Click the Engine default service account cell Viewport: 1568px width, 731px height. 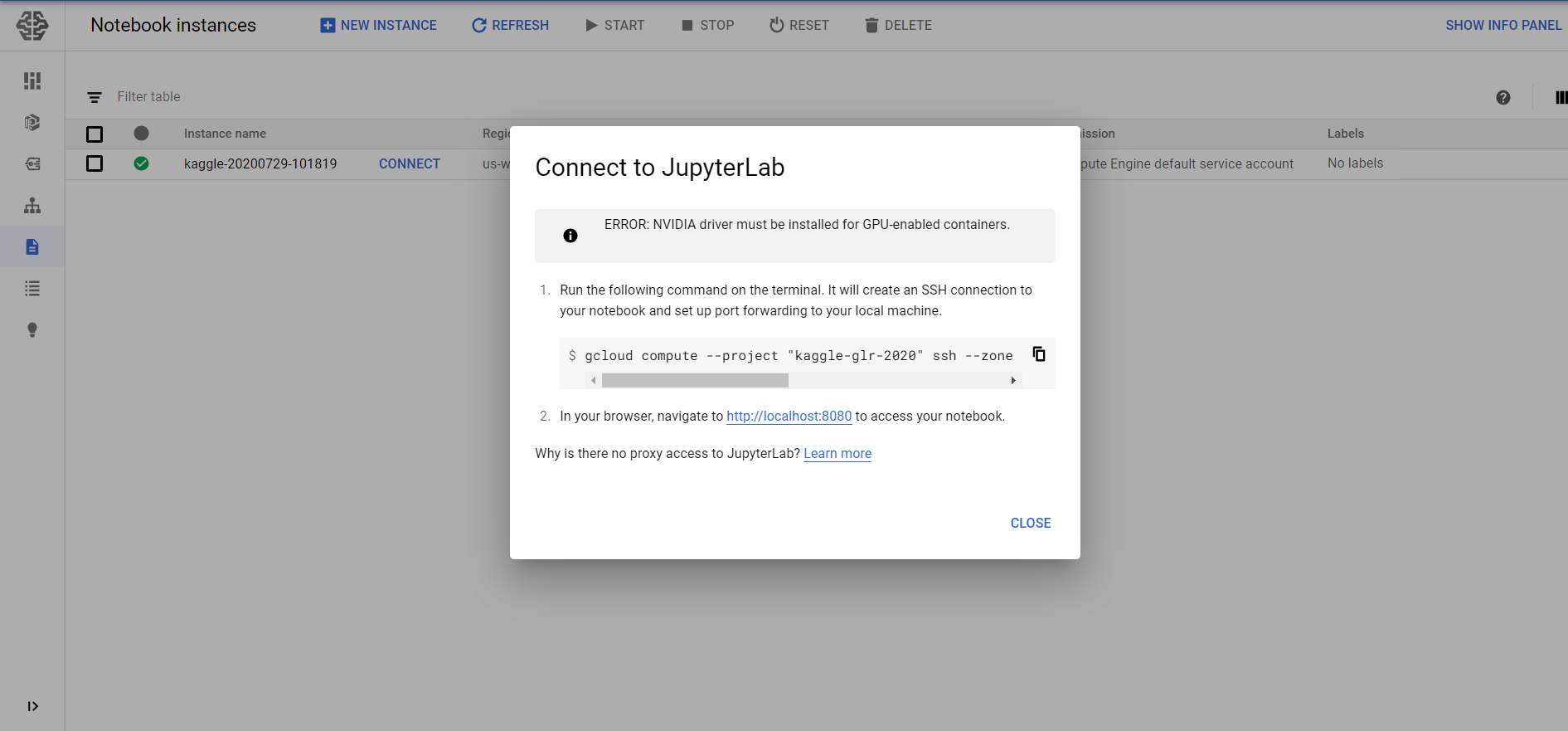(1187, 164)
